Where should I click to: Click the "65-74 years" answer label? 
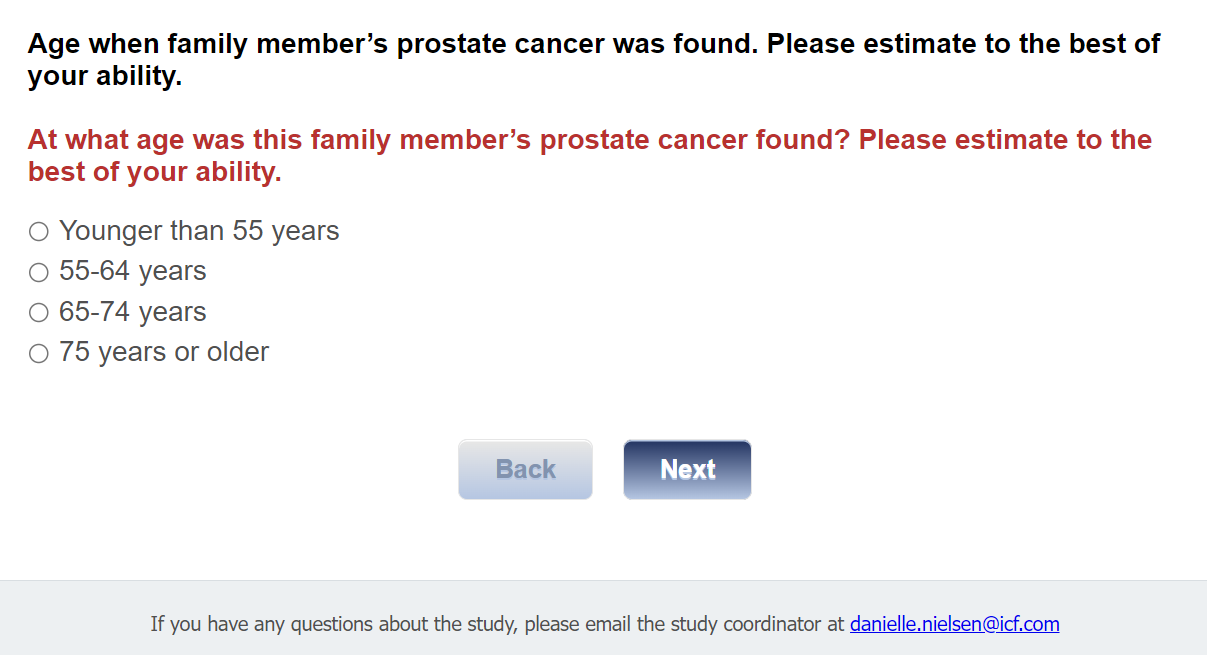tap(133, 312)
